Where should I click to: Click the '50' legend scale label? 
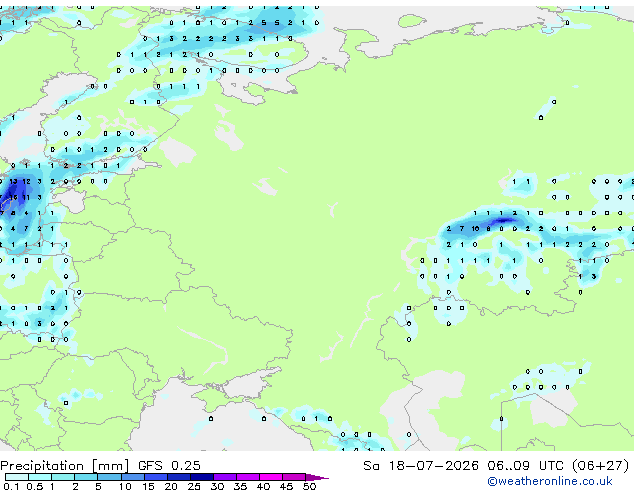coord(309,486)
